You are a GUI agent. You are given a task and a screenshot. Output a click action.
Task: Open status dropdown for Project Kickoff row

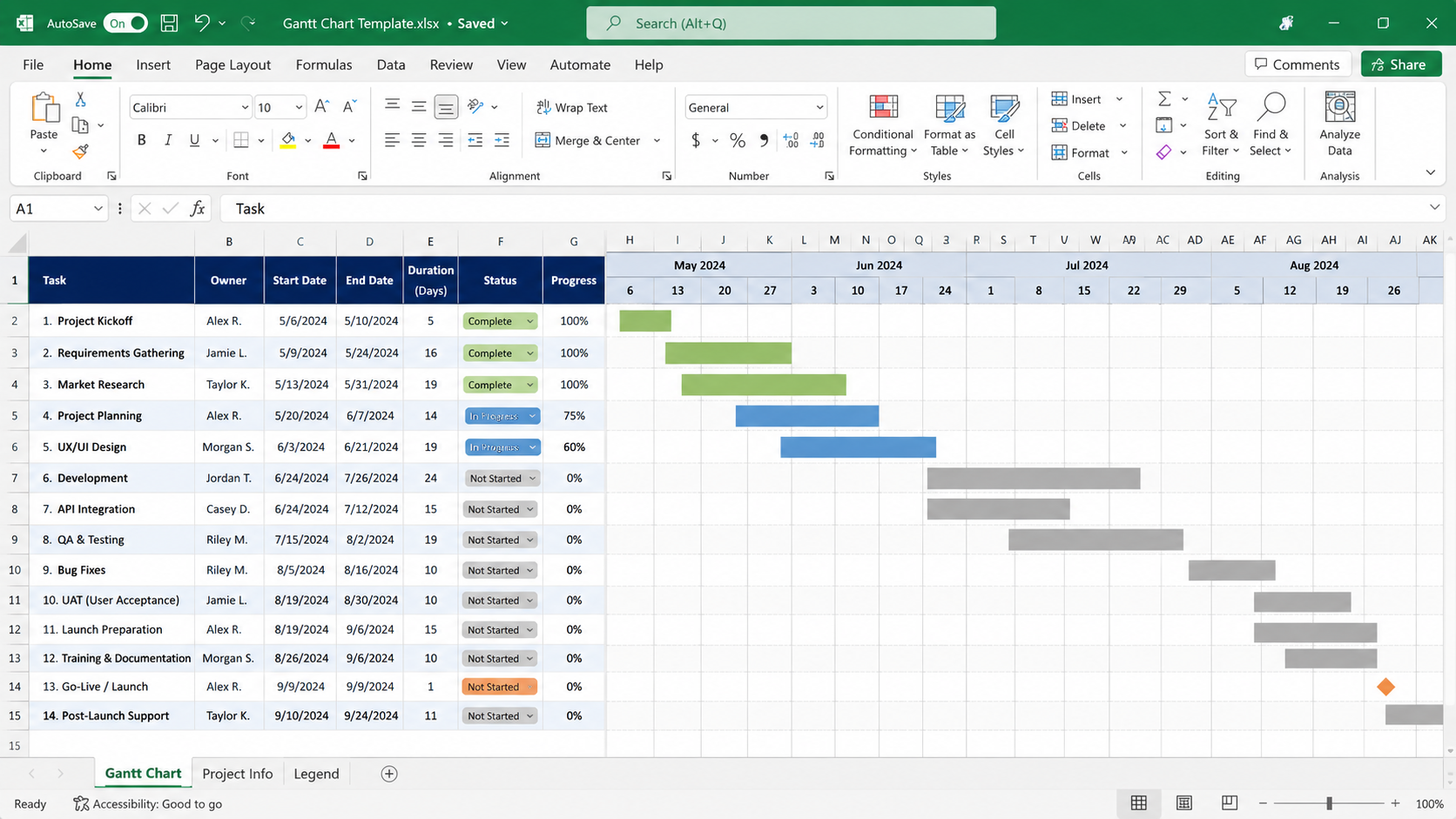tap(529, 321)
